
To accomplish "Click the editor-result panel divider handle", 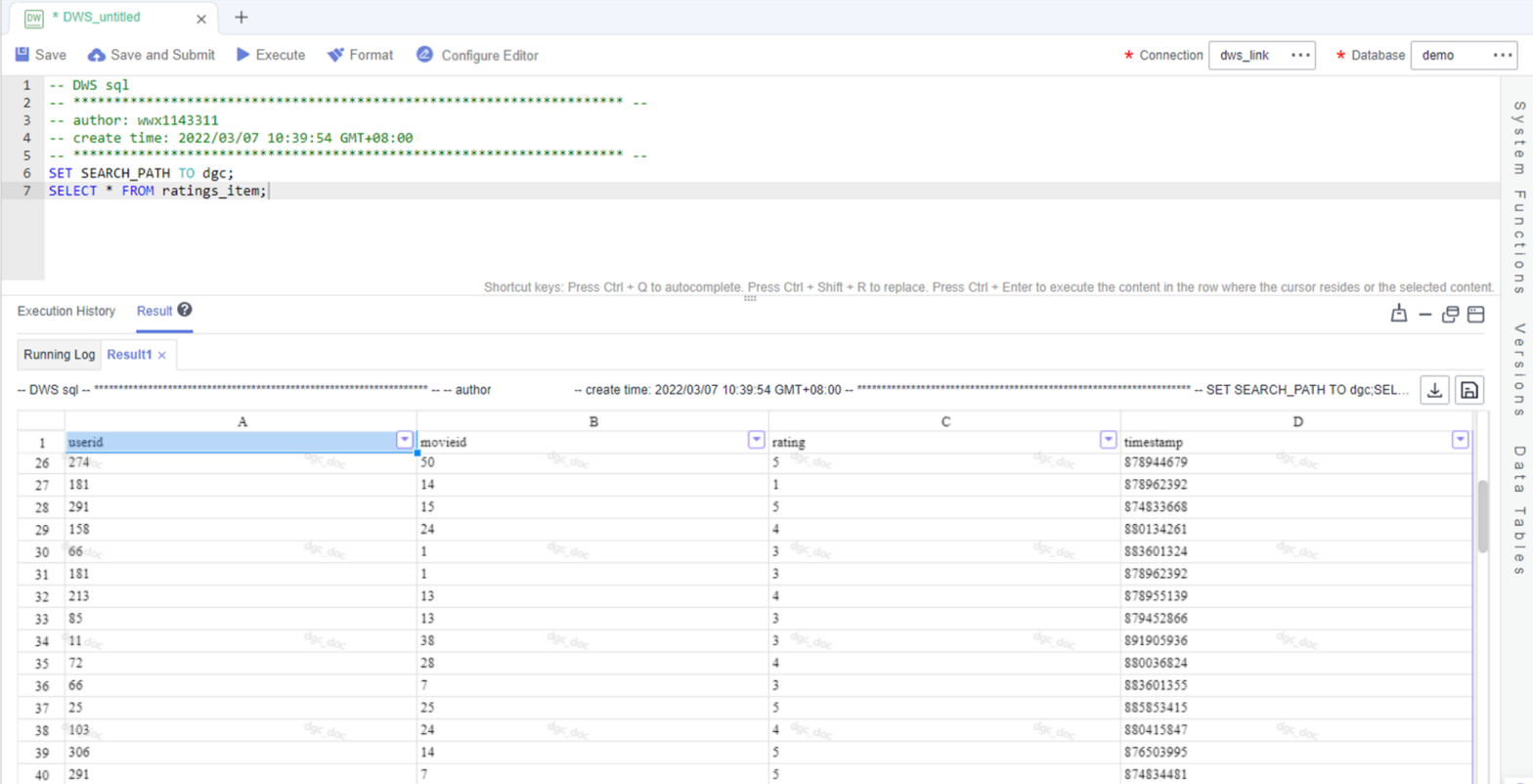I will pos(751,297).
